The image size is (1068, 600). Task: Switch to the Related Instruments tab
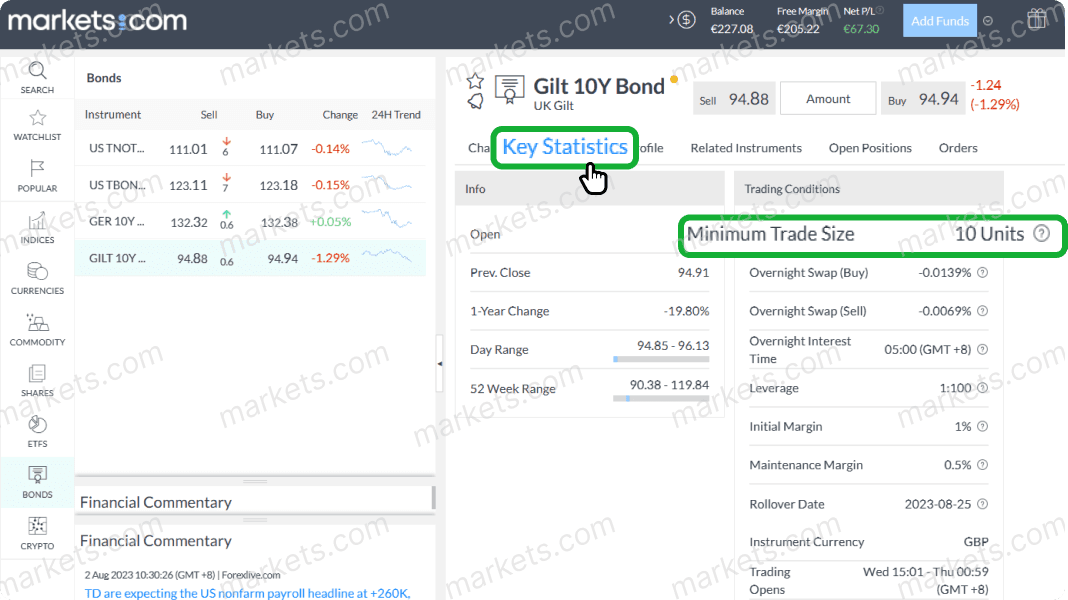click(x=746, y=148)
